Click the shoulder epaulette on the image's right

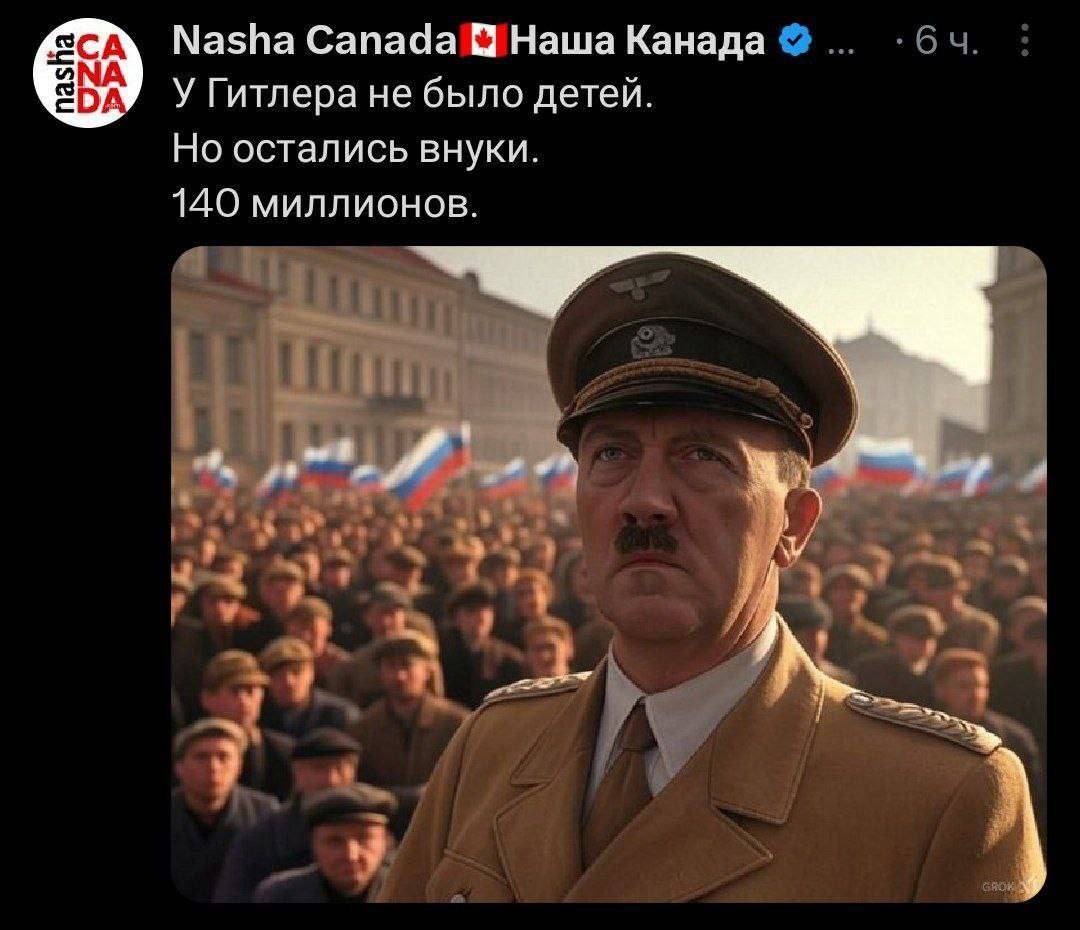[923, 721]
